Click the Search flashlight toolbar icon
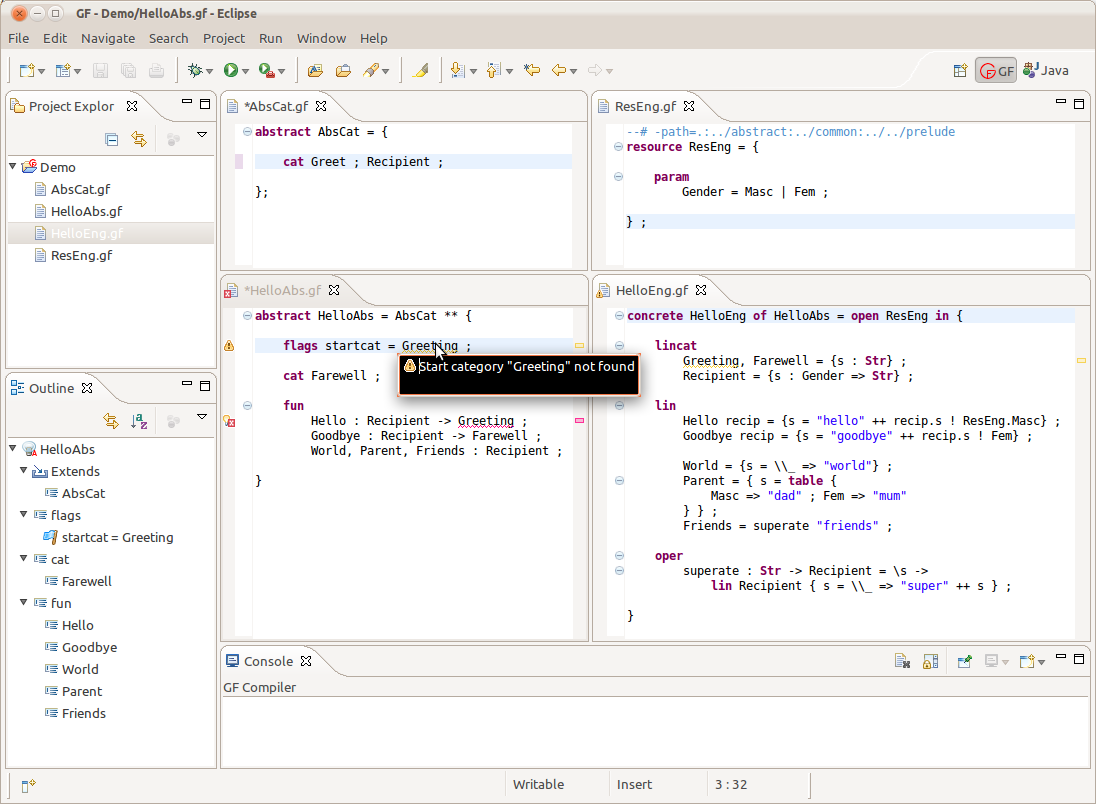Screen dimensions: 1096x804 click(371, 70)
